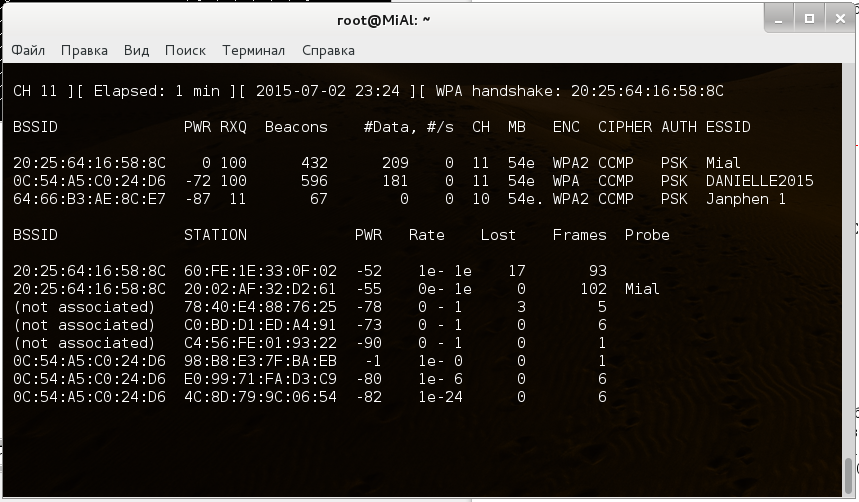Viewport: 859px width, 502px height.
Task: Click the AUTH column header
Action: coord(679,127)
